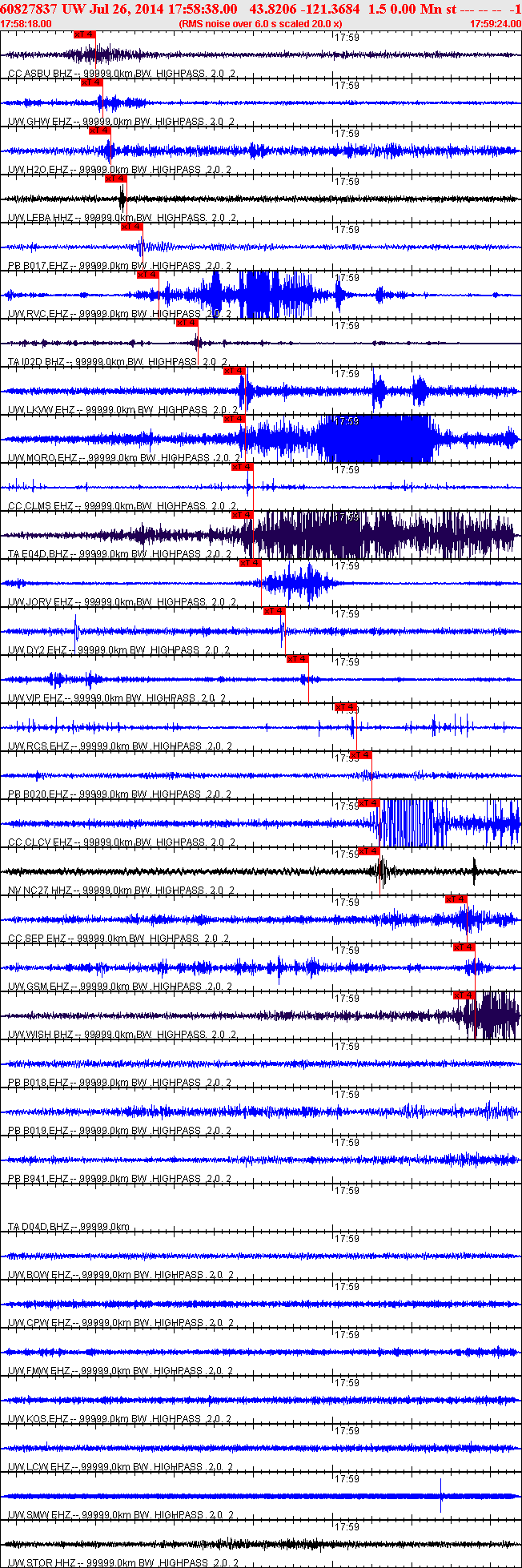Select the UW.RVC EHZ trace label
The image size is (522, 1568).
[x=119, y=314]
